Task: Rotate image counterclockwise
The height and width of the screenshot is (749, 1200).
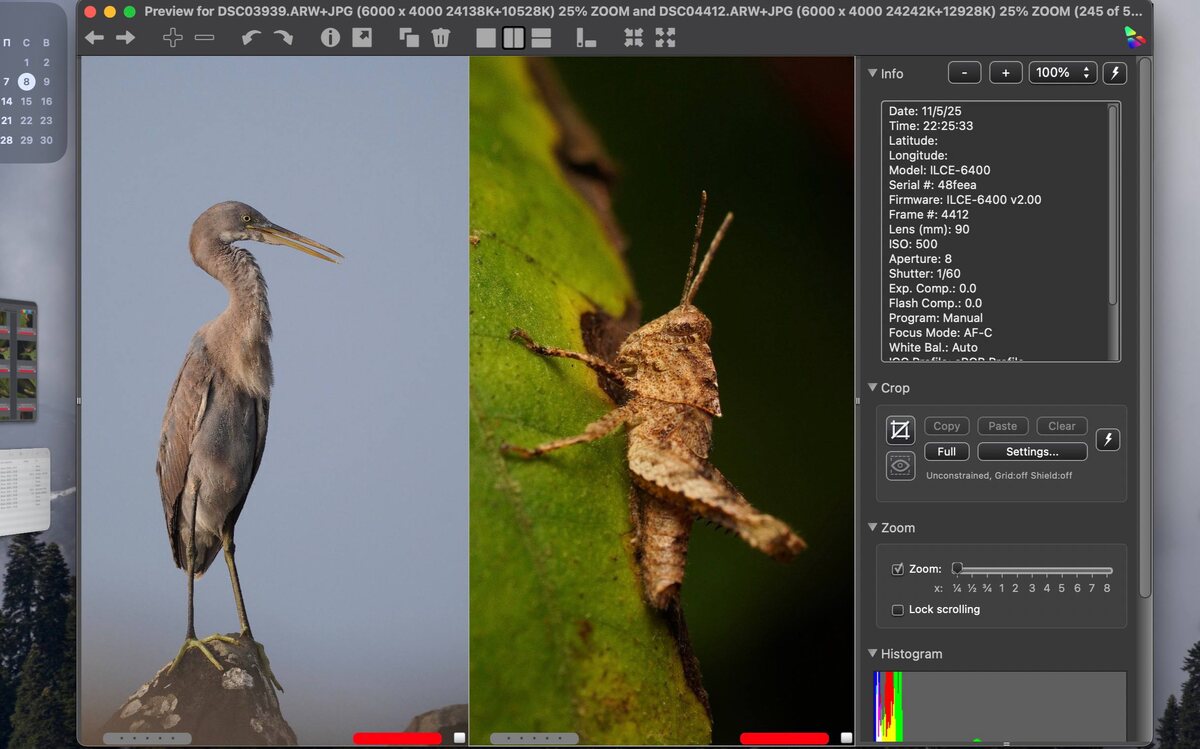Action: click(252, 38)
